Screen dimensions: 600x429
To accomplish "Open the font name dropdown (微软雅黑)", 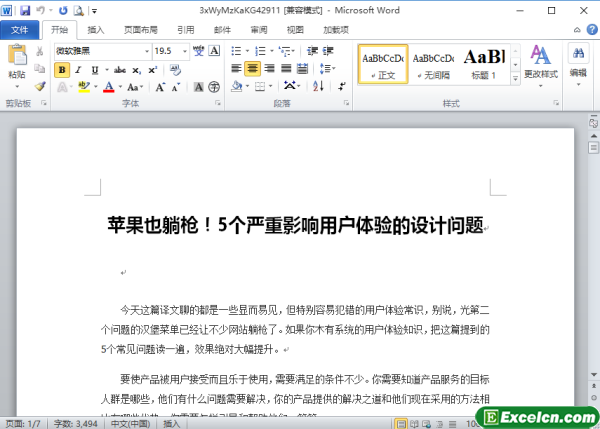I will 145,50.
